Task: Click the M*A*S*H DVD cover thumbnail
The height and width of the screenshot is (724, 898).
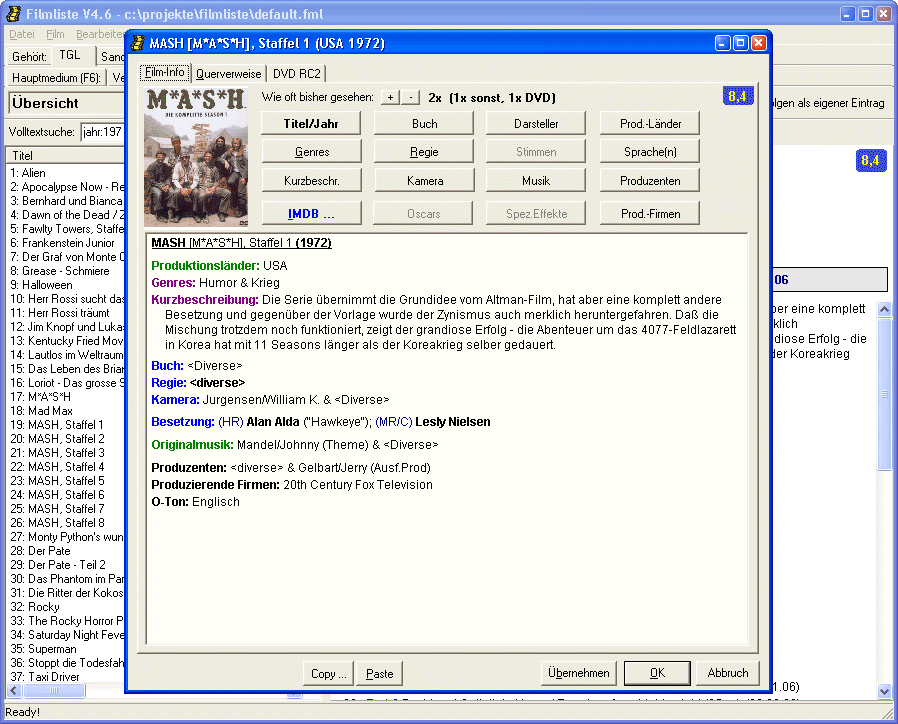Action: tap(196, 157)
